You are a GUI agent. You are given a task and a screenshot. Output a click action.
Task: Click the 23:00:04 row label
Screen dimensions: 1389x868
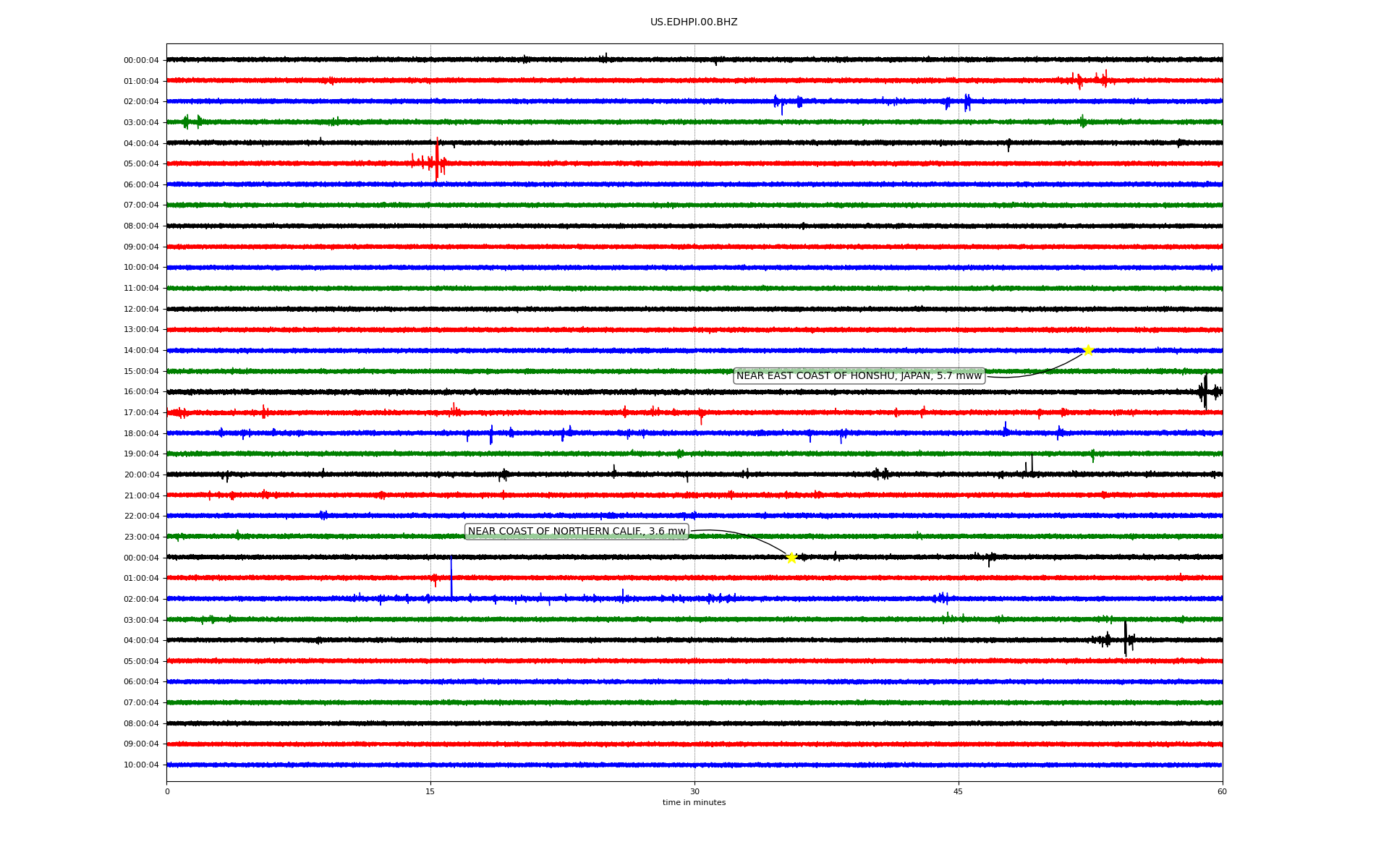coord(141,537)
